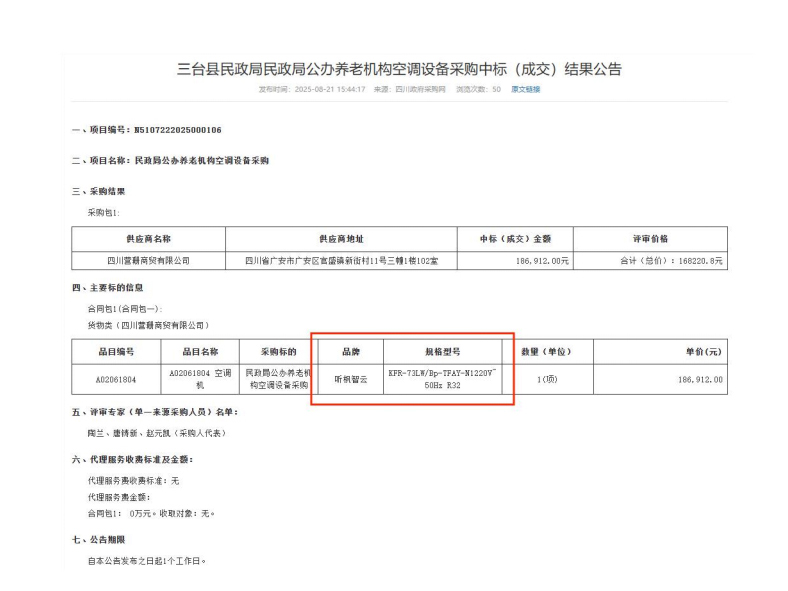Click the 合同包1: 0万元 line

151,514
